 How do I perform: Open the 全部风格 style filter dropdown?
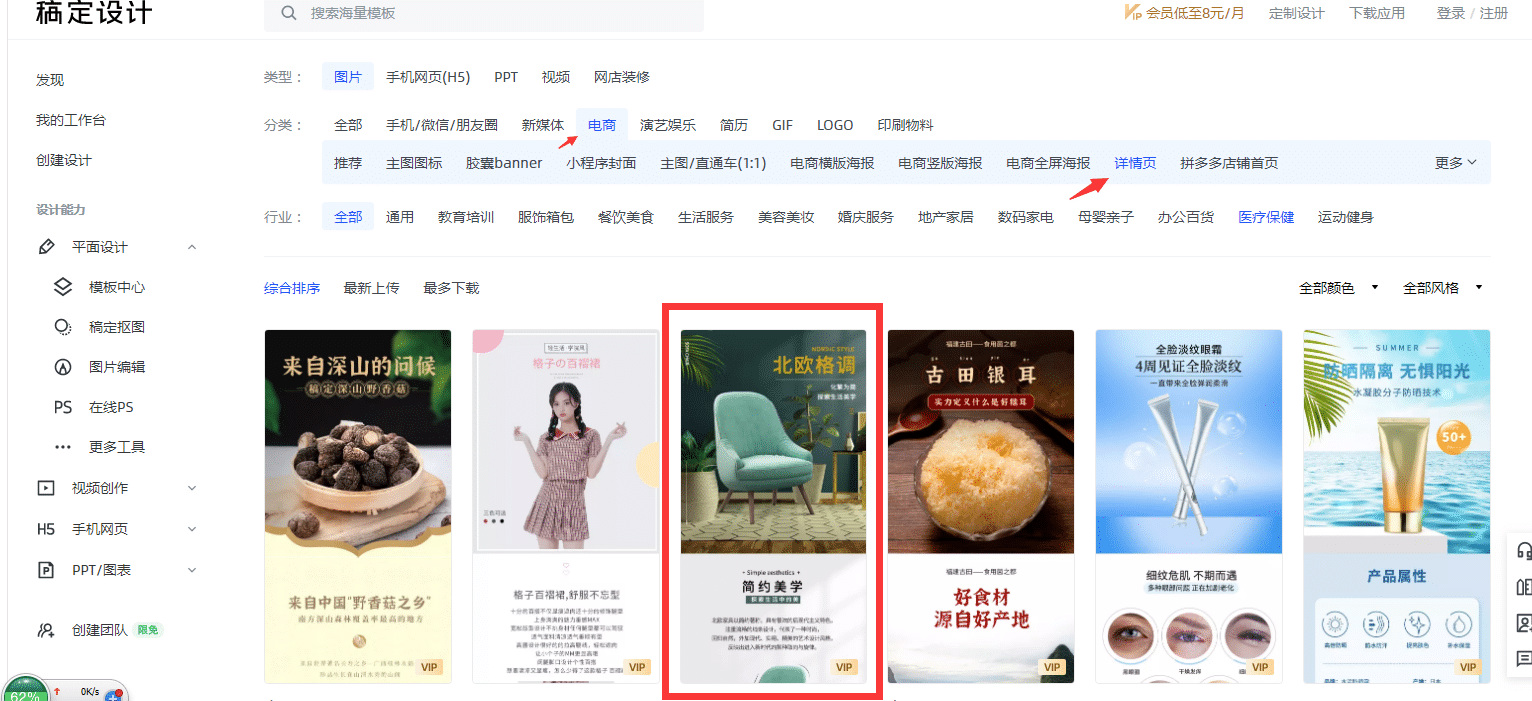pos(1443,288)
